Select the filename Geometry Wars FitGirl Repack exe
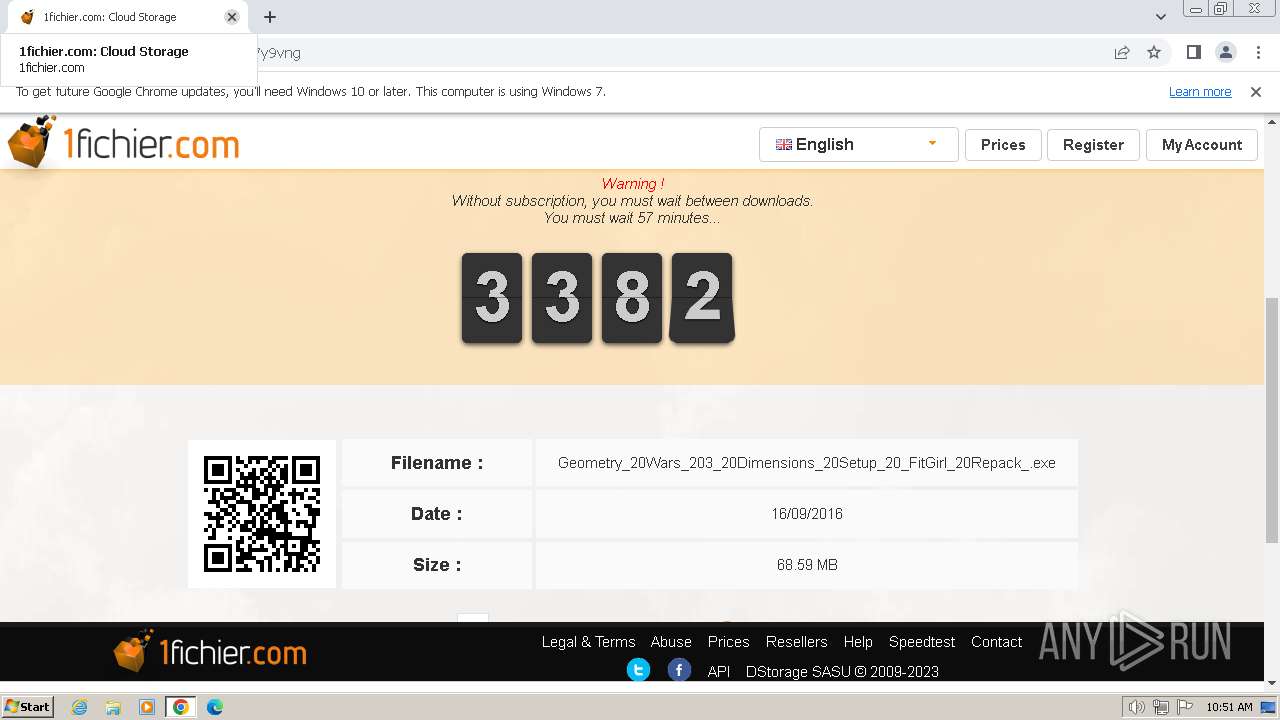The height and width of the screenshot is (720, 1280). tap(806, 463)
